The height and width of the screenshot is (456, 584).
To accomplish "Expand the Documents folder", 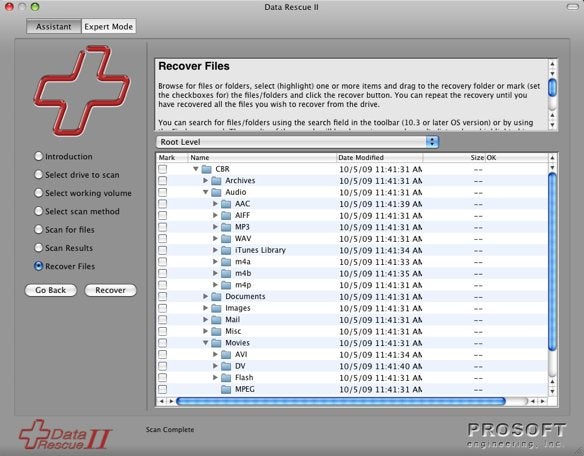I will coord(205,297).
